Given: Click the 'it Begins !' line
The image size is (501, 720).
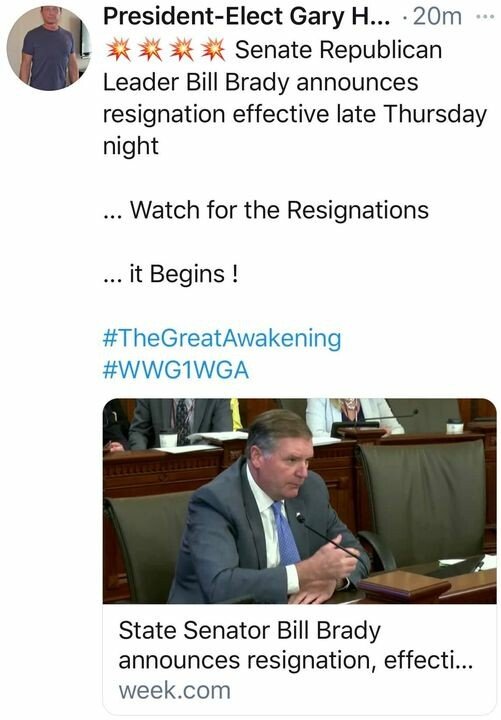Looking at the screenshot, I should click(x=171, y=275).
